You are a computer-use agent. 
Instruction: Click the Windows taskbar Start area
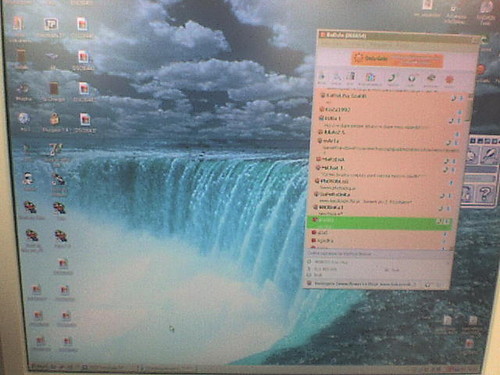(50, 367)
